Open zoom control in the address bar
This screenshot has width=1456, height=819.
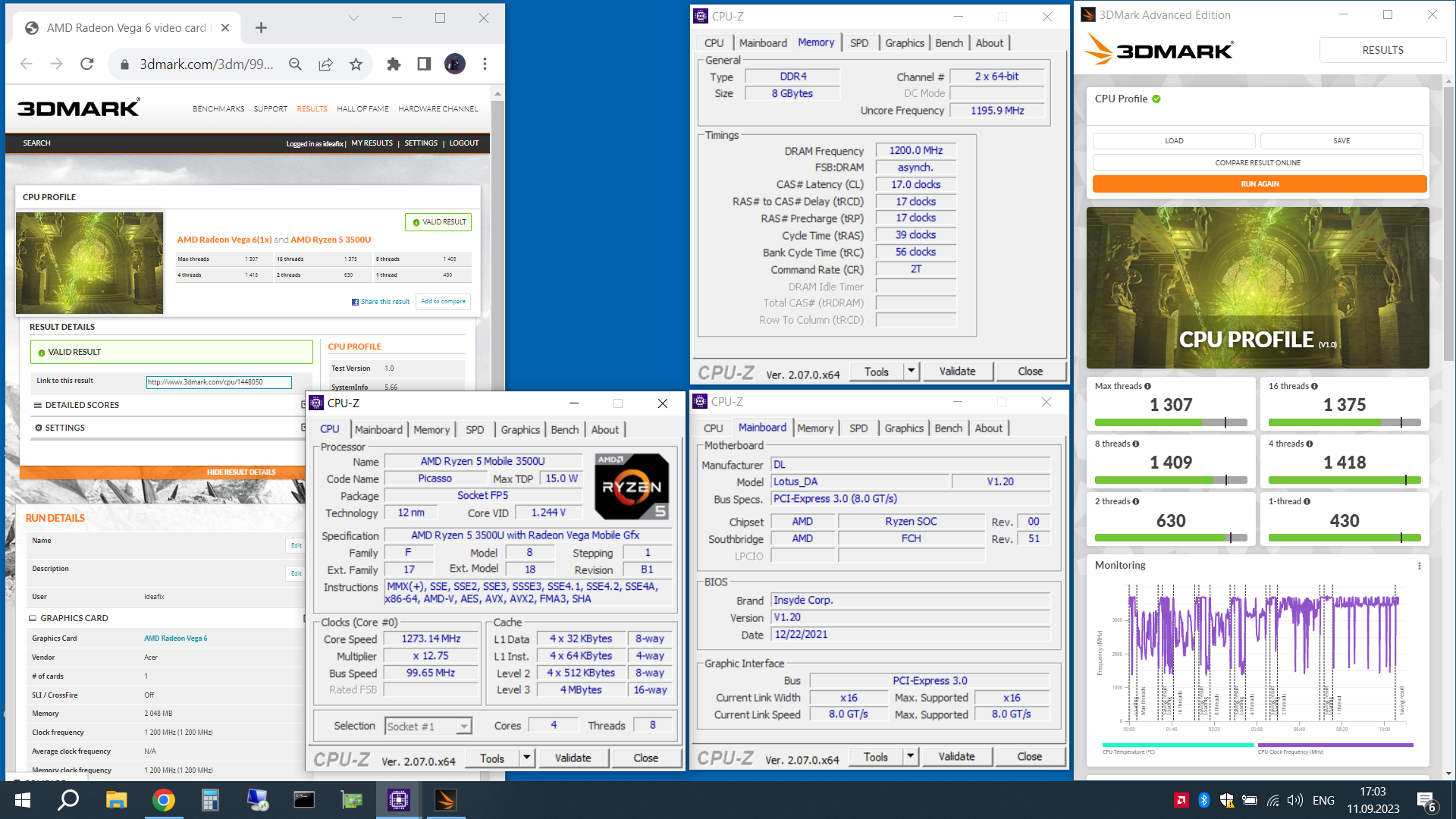[x=295, y=64]
